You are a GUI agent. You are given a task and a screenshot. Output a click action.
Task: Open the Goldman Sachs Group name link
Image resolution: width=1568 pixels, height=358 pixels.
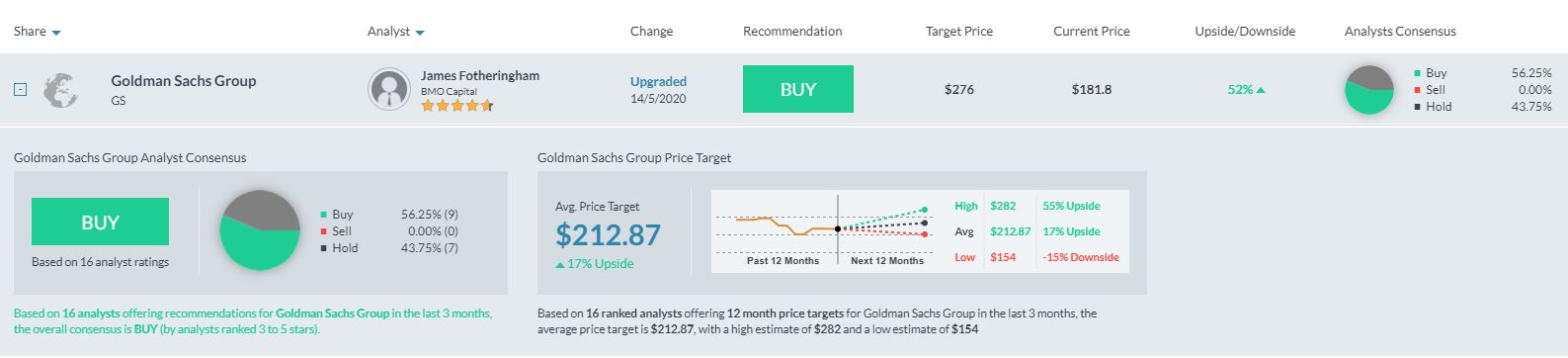point(183,81)
